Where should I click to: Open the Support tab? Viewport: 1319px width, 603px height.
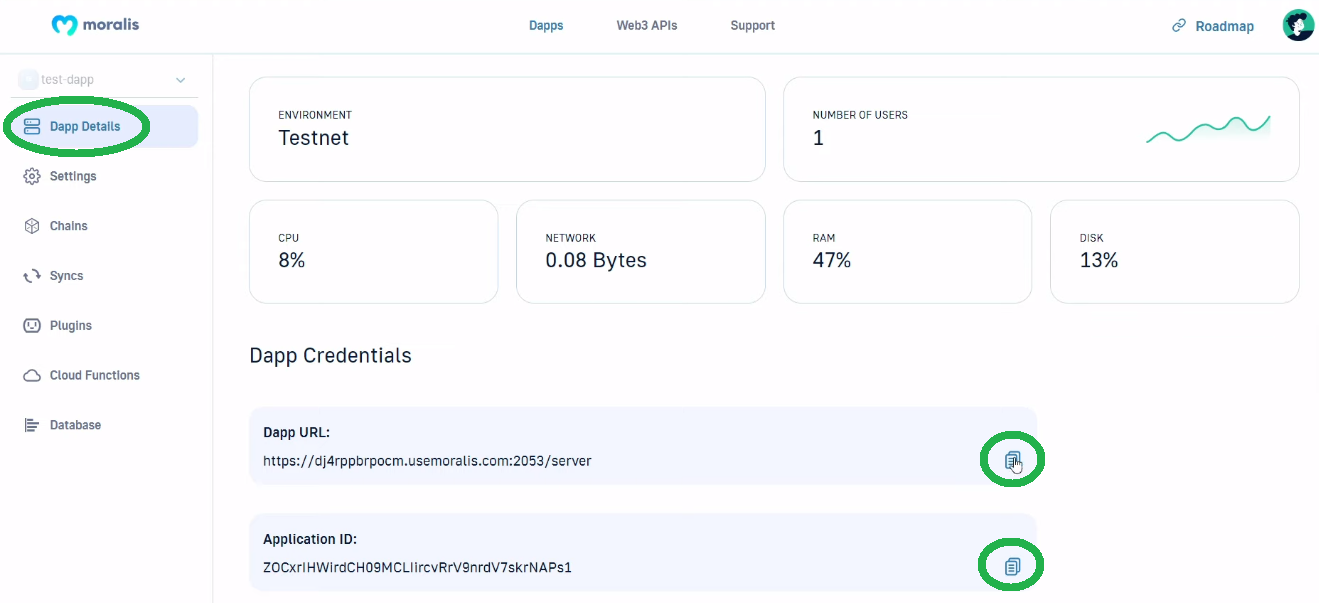click(752, 26)
